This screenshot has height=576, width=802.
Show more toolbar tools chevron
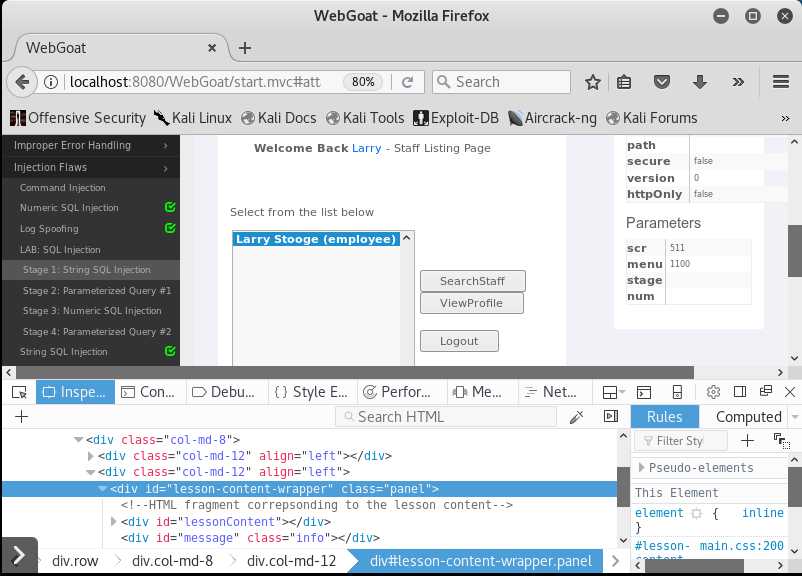[x=738, y=82]
